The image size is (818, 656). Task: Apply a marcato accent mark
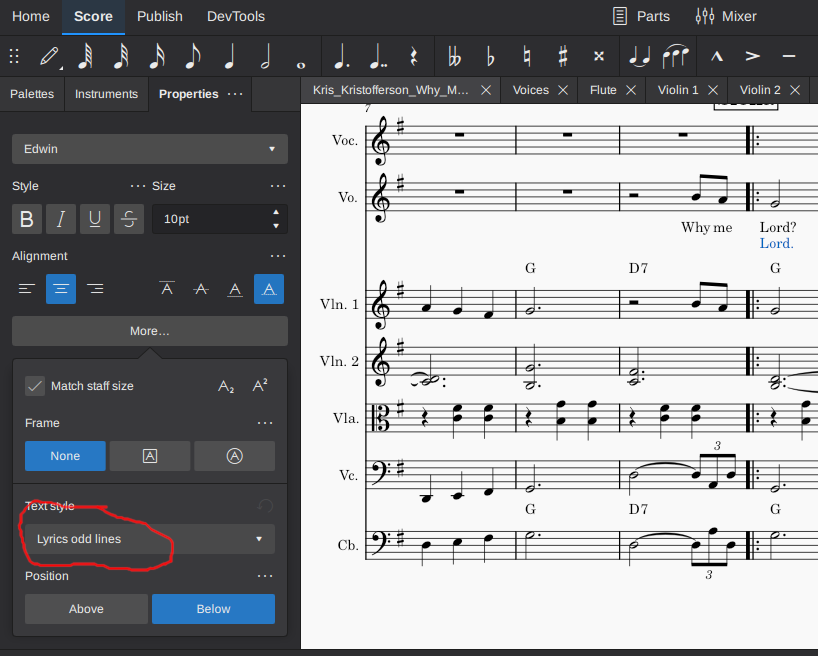coord(716,56)
